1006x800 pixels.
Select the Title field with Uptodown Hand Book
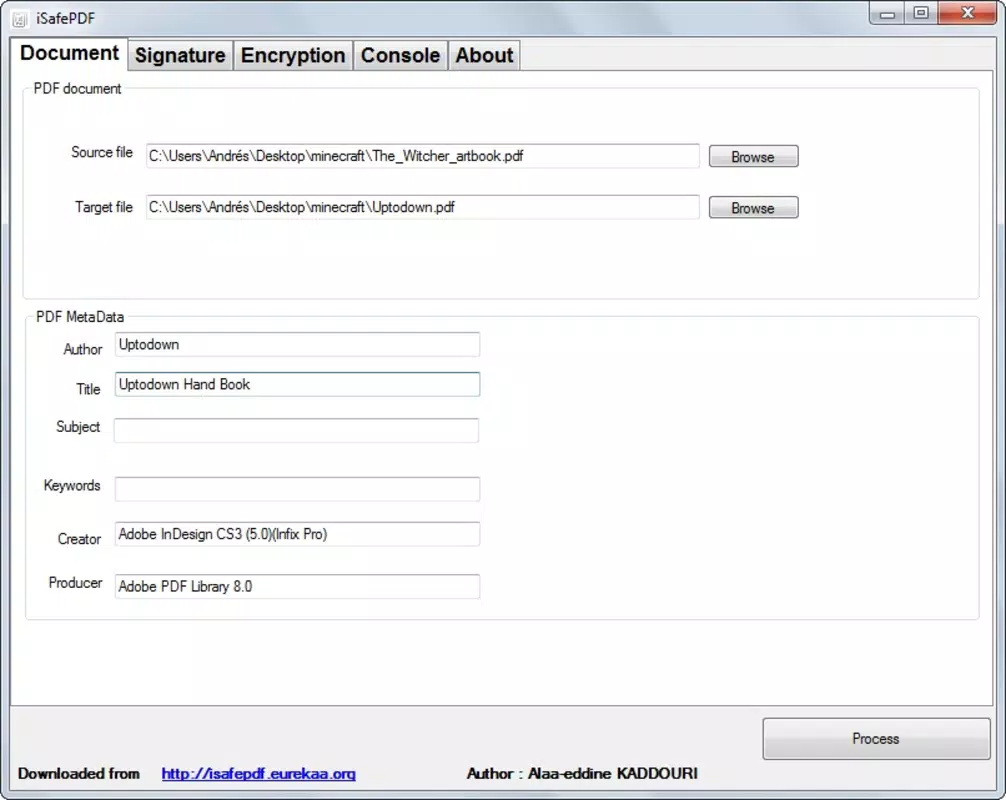pos(297,384)
